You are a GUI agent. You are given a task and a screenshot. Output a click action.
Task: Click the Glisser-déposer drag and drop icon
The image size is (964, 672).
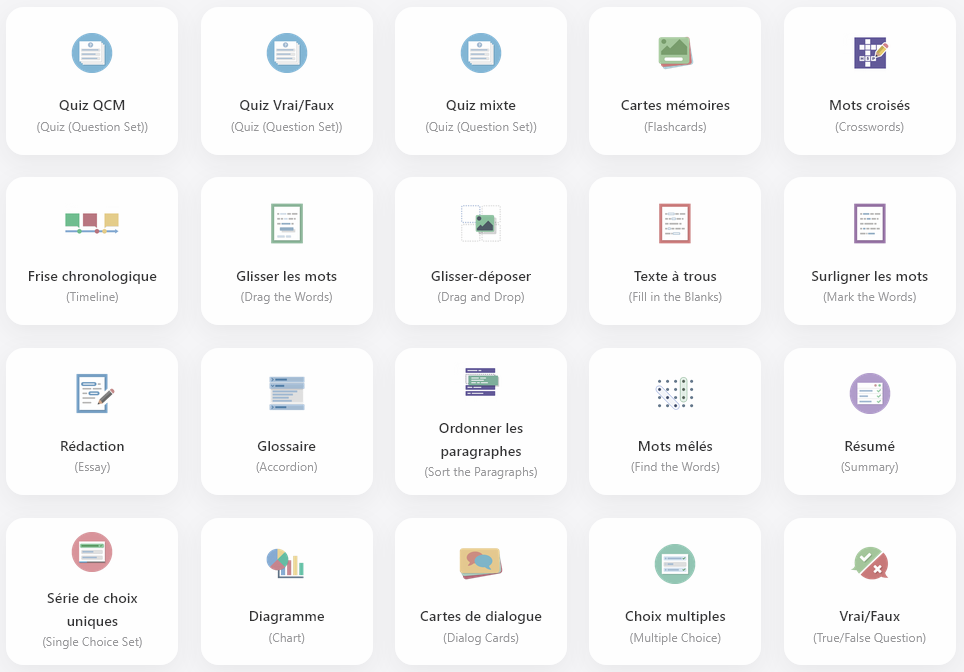481,223
